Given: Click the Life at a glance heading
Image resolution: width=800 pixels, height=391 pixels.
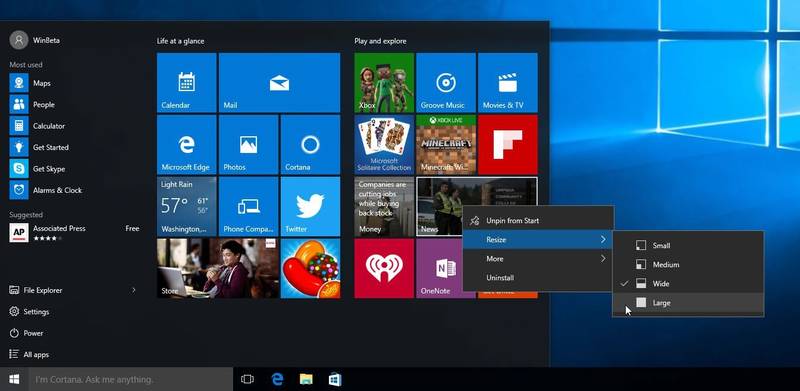Looking at the screenshot, I should tap(181, 41).
